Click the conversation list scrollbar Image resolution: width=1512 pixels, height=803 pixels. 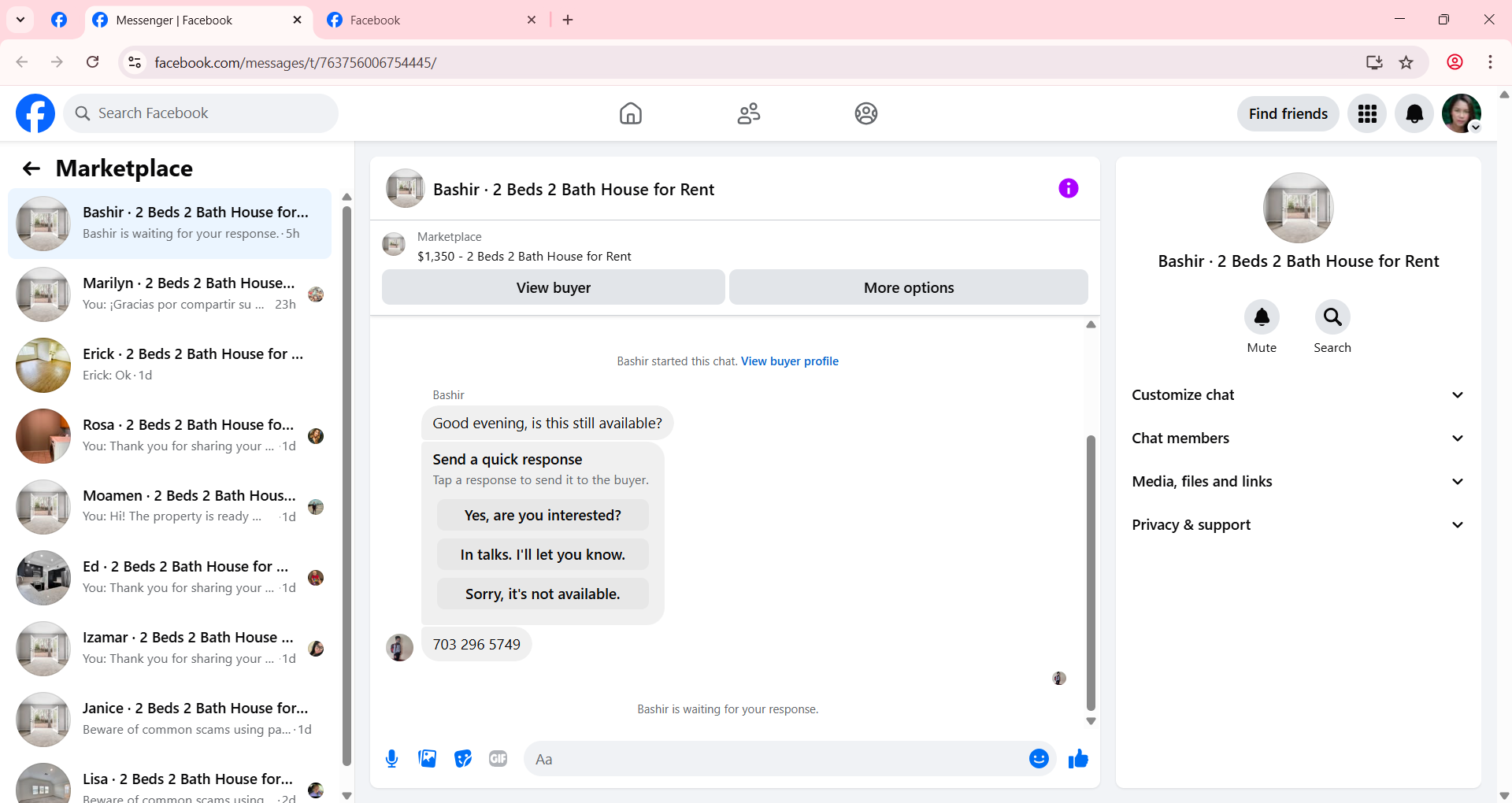tap(346, 485)
